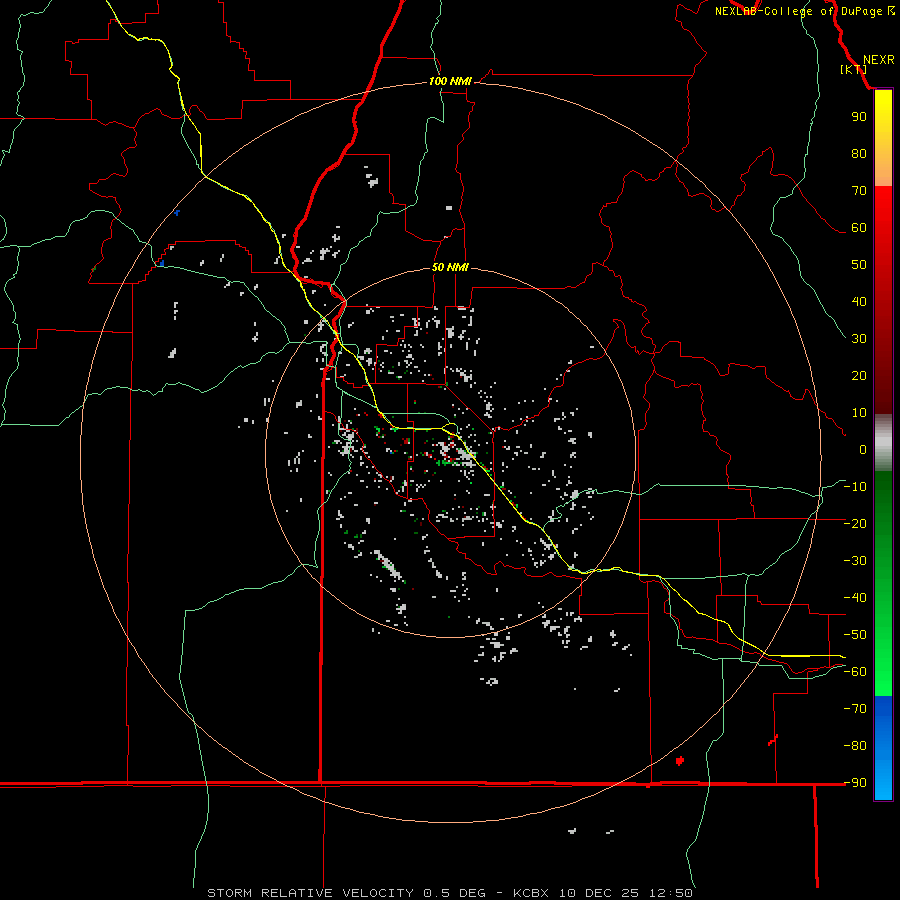Click the NEXR label above the scale

tap(878, 60)
